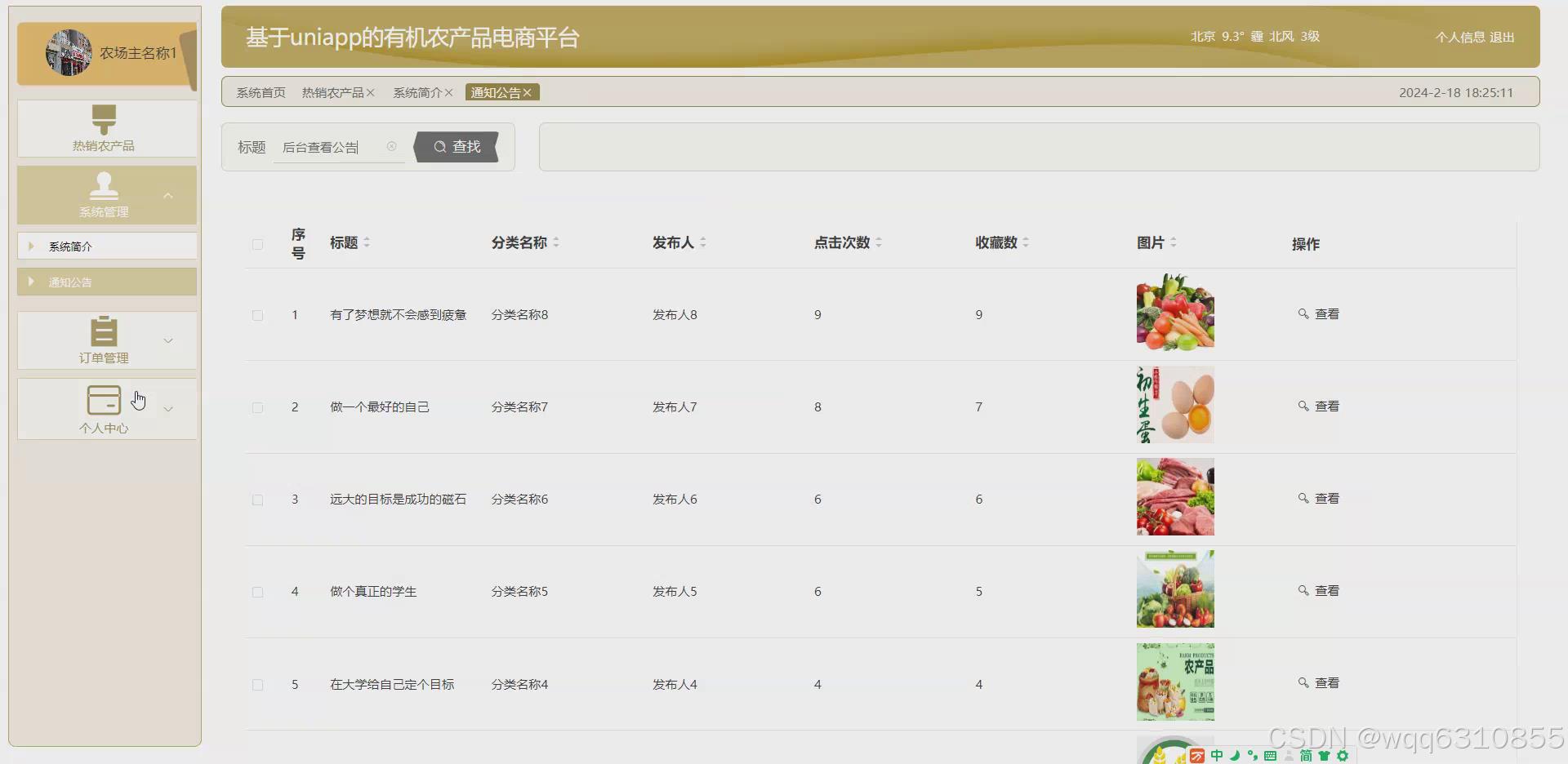Expand the 订单管理 section chevron

pos(168,340)
